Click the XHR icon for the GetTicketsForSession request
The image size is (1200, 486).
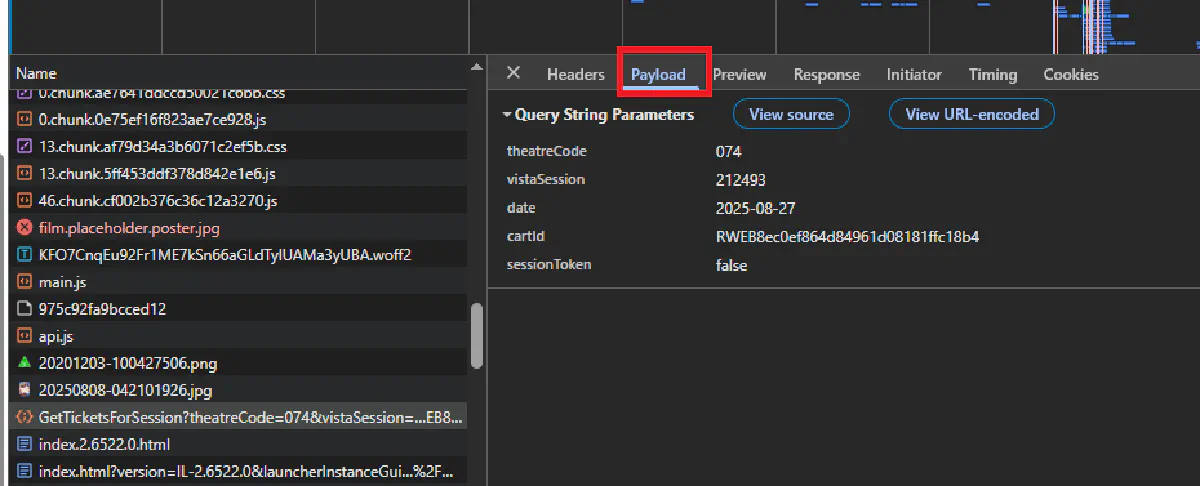click(25, 417)
